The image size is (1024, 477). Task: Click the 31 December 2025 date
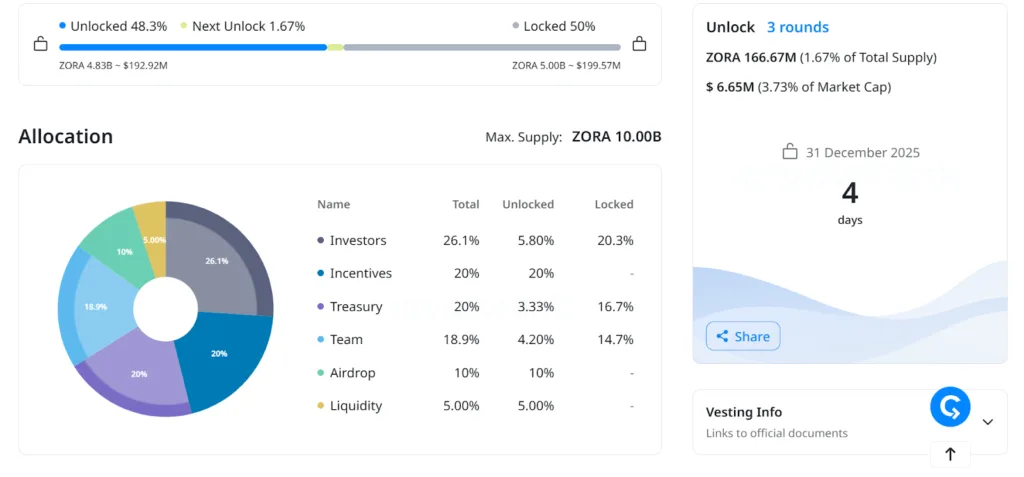pos(863,153)
